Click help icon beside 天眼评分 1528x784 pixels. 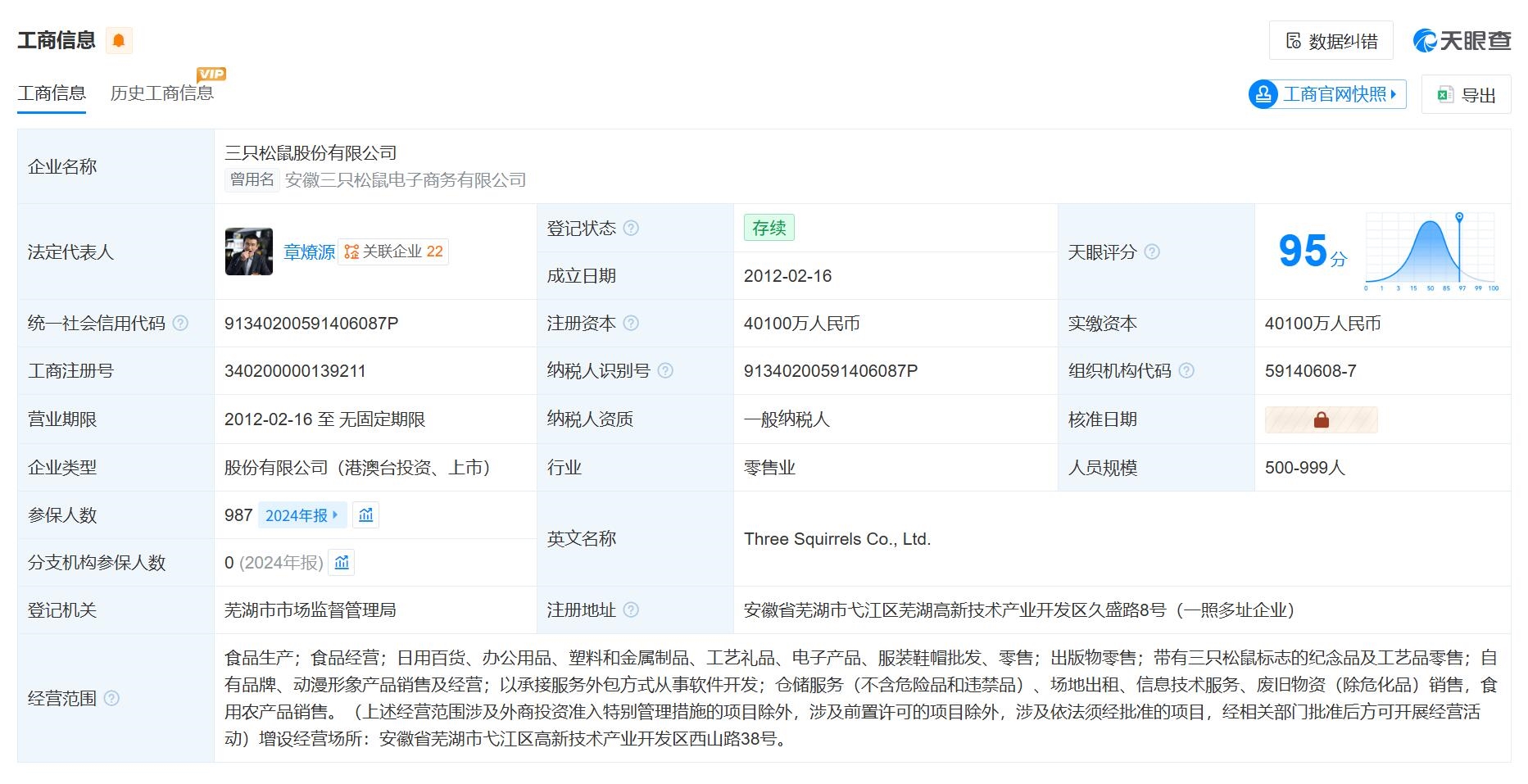tap(1152, 252)
